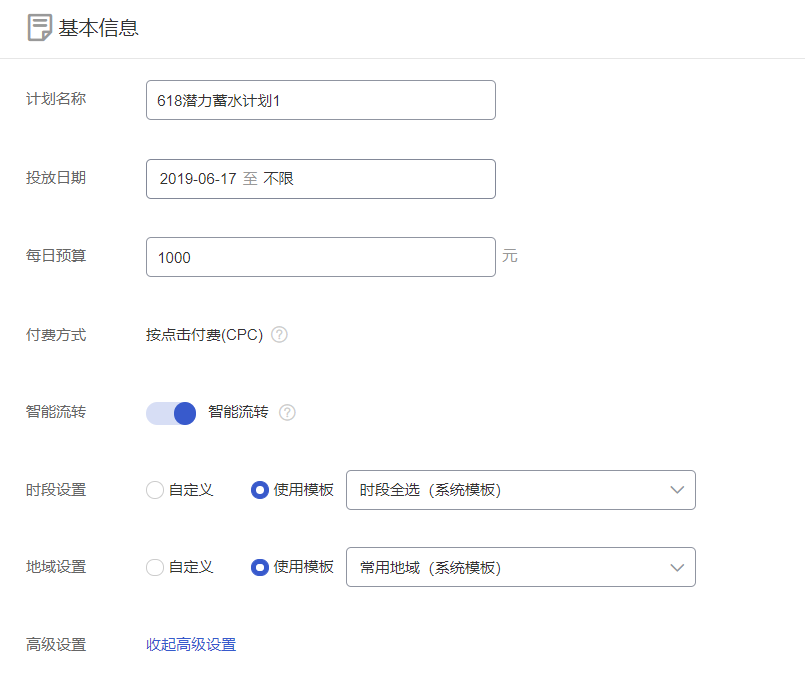Select 自定义 radio for 时段设置
The width and height of the screenshot is (805, 681).
tap(155, 490)
